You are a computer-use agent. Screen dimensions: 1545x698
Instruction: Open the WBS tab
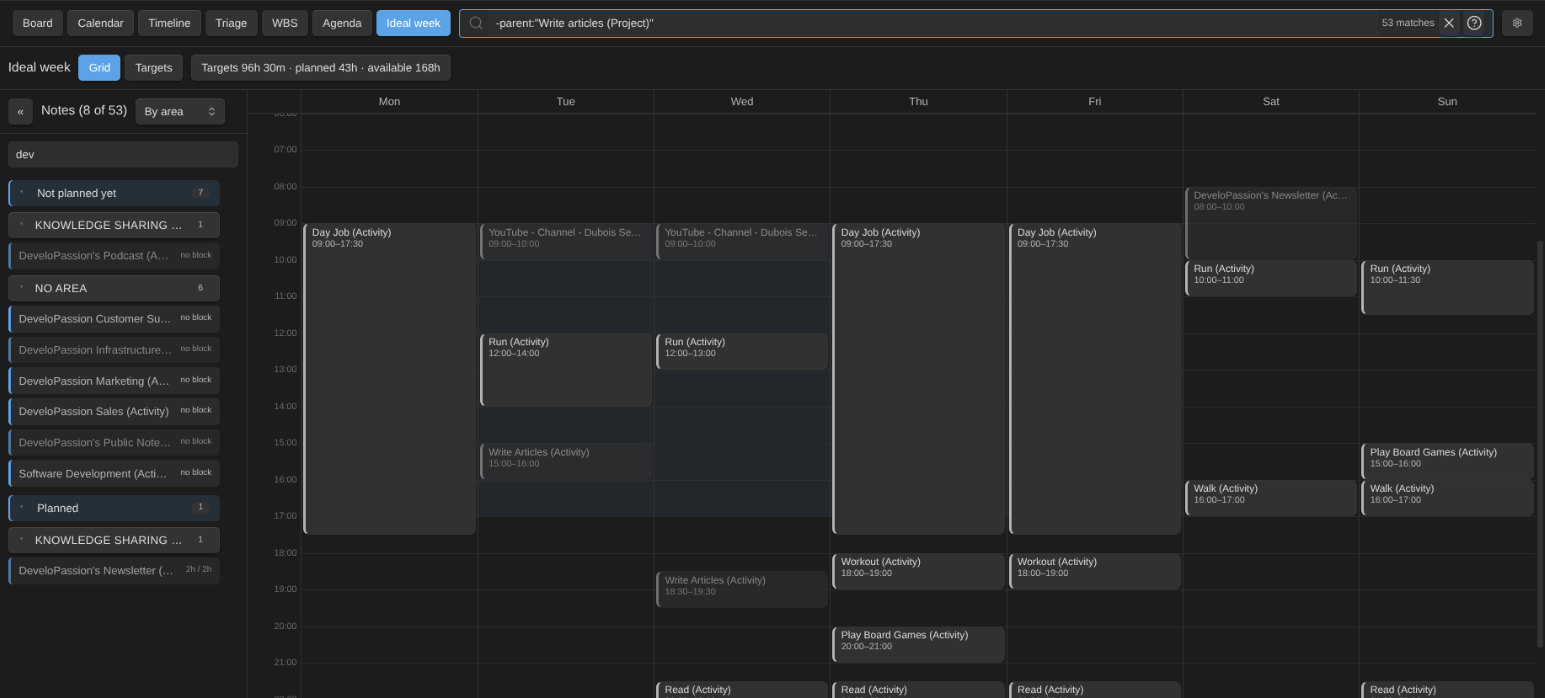[x=284, y=23]
